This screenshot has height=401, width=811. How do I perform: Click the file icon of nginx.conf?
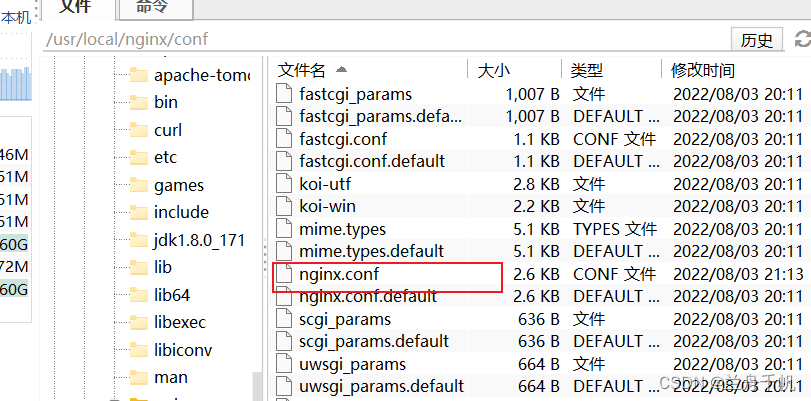point(283,274)
